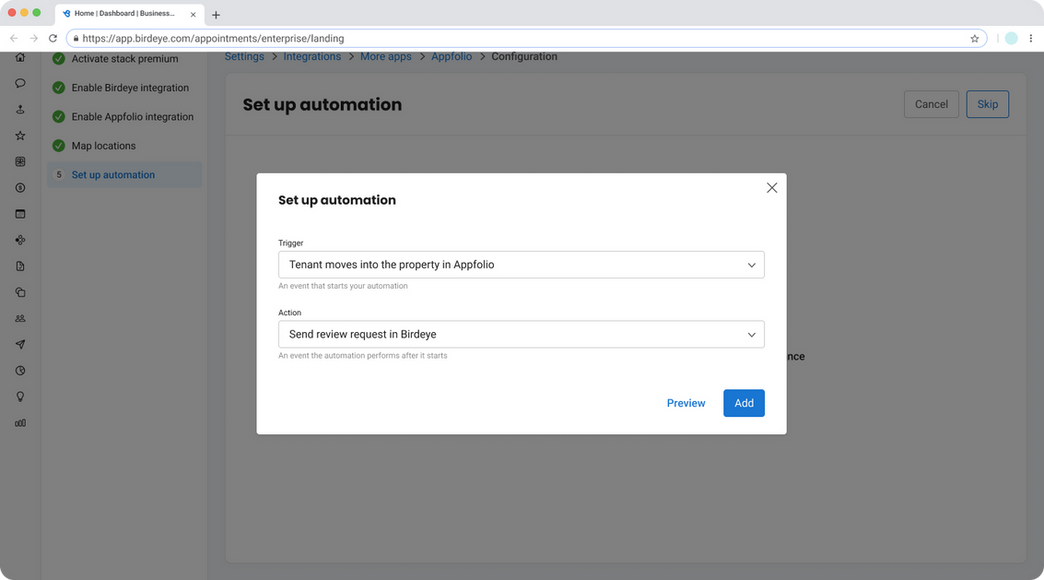The image size is (1044, 580).
Task: Open the bar chart reports icon
Action: click(20, 423)
